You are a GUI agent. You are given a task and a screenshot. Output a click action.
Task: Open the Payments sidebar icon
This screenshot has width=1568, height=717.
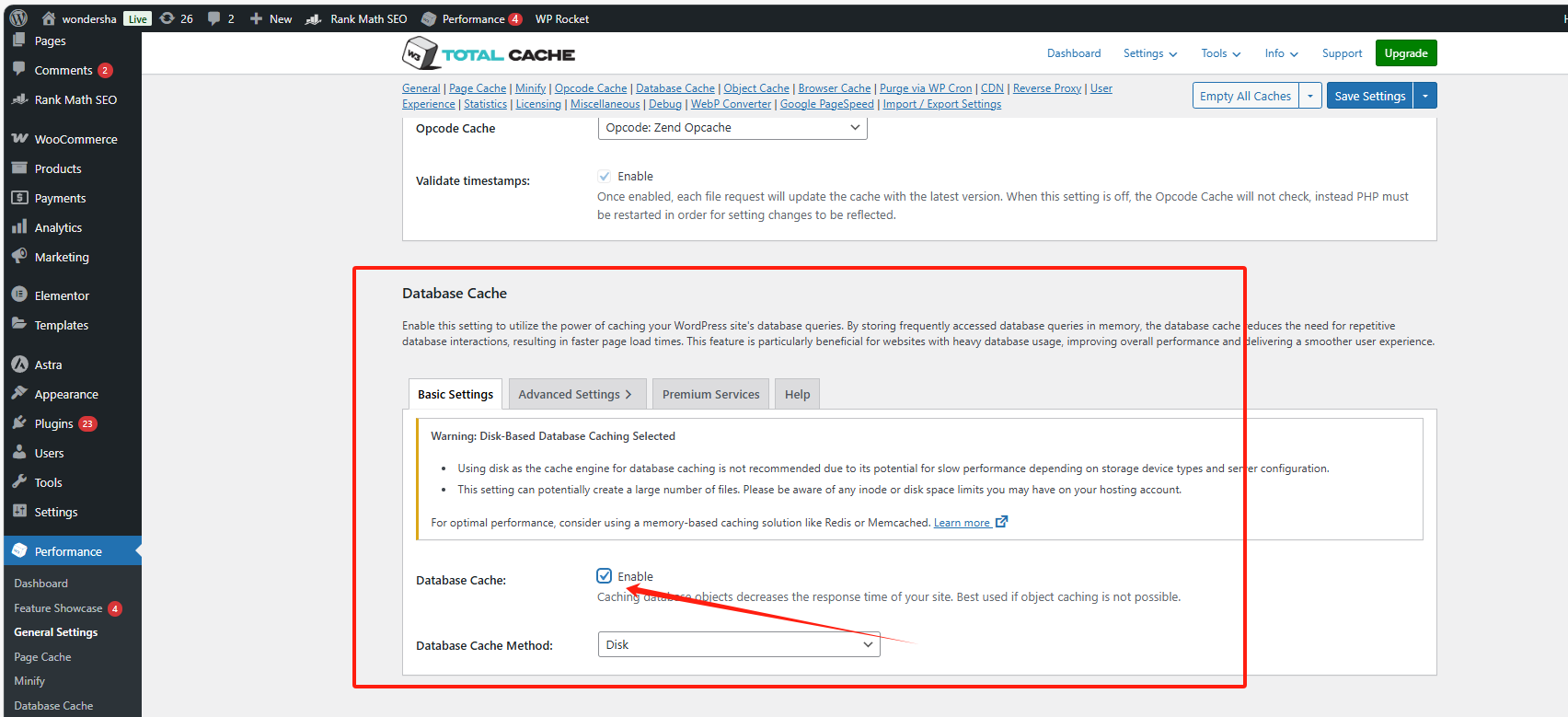pos(19,198)
